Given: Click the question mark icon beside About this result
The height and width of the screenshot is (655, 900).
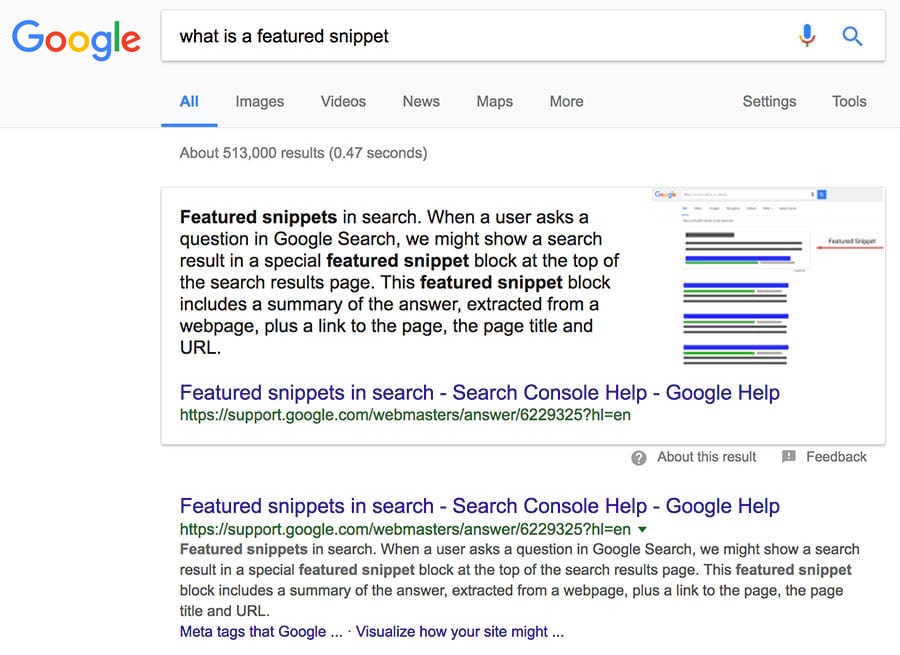Looking at the screenshot, I should click(x=638, y=458).
